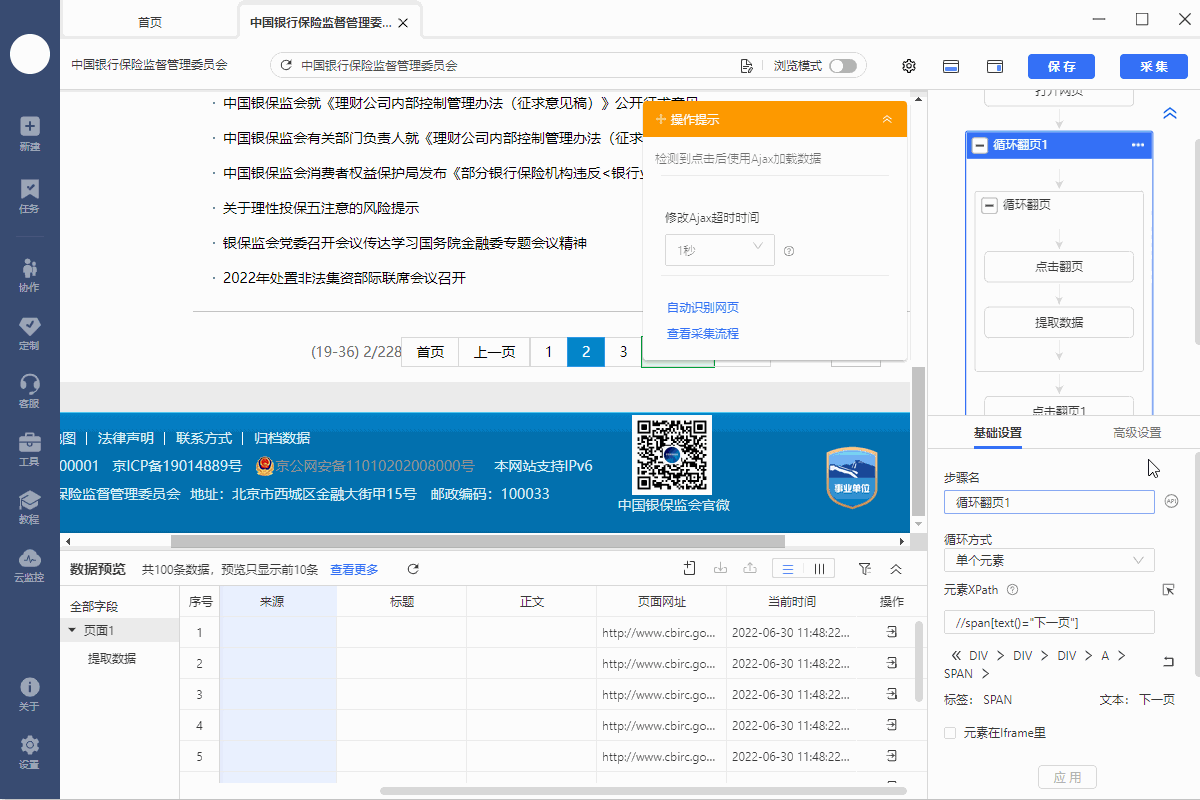This screenshot has width=1200, height=800.
Task: Click the double-left chevron in XPath breadcrumb
Action: click(x=955, y=655)
